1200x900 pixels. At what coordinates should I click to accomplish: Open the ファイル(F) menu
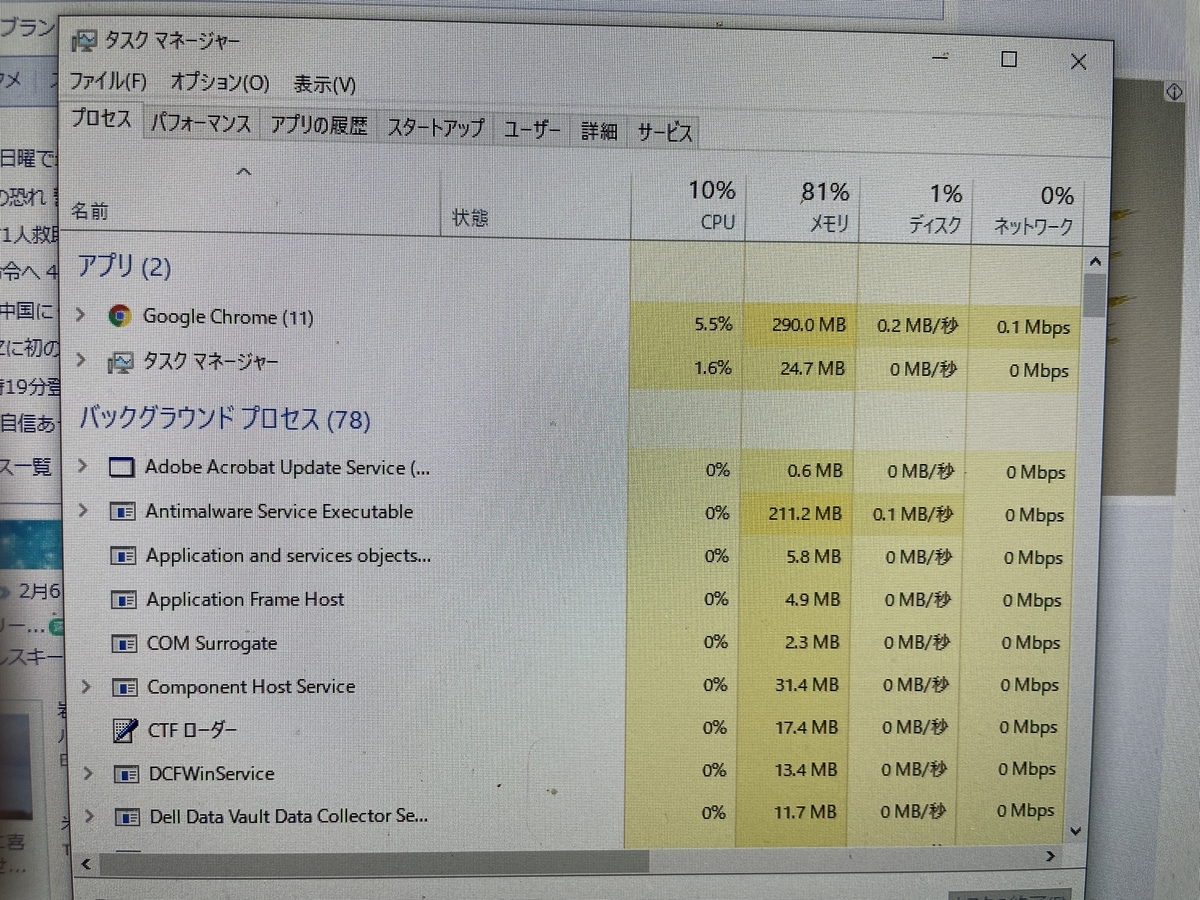pyautogui.click(x=108, y=81)
